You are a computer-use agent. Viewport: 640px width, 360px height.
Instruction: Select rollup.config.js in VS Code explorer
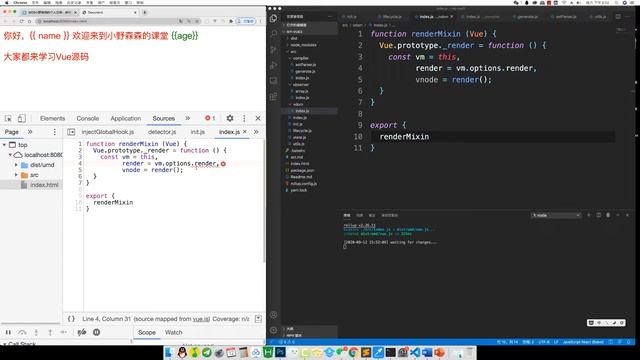coord(303,184)
